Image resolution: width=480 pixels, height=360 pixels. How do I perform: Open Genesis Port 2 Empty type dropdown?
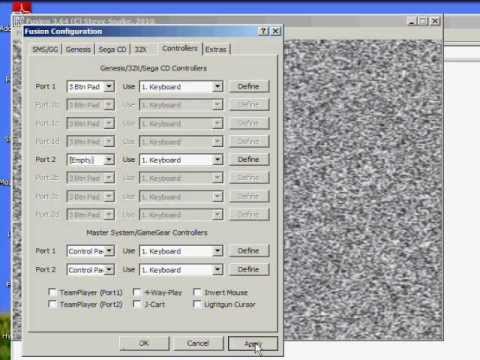coord(91,160)
